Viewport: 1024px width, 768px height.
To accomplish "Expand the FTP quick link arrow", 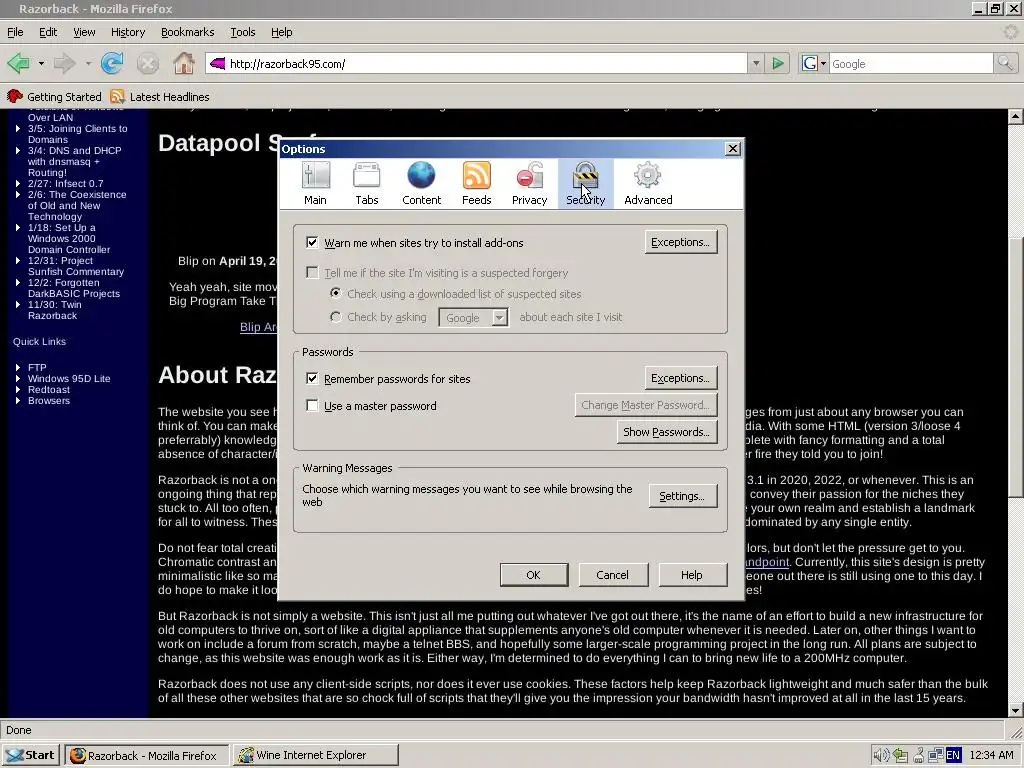I will pos(18,367).
